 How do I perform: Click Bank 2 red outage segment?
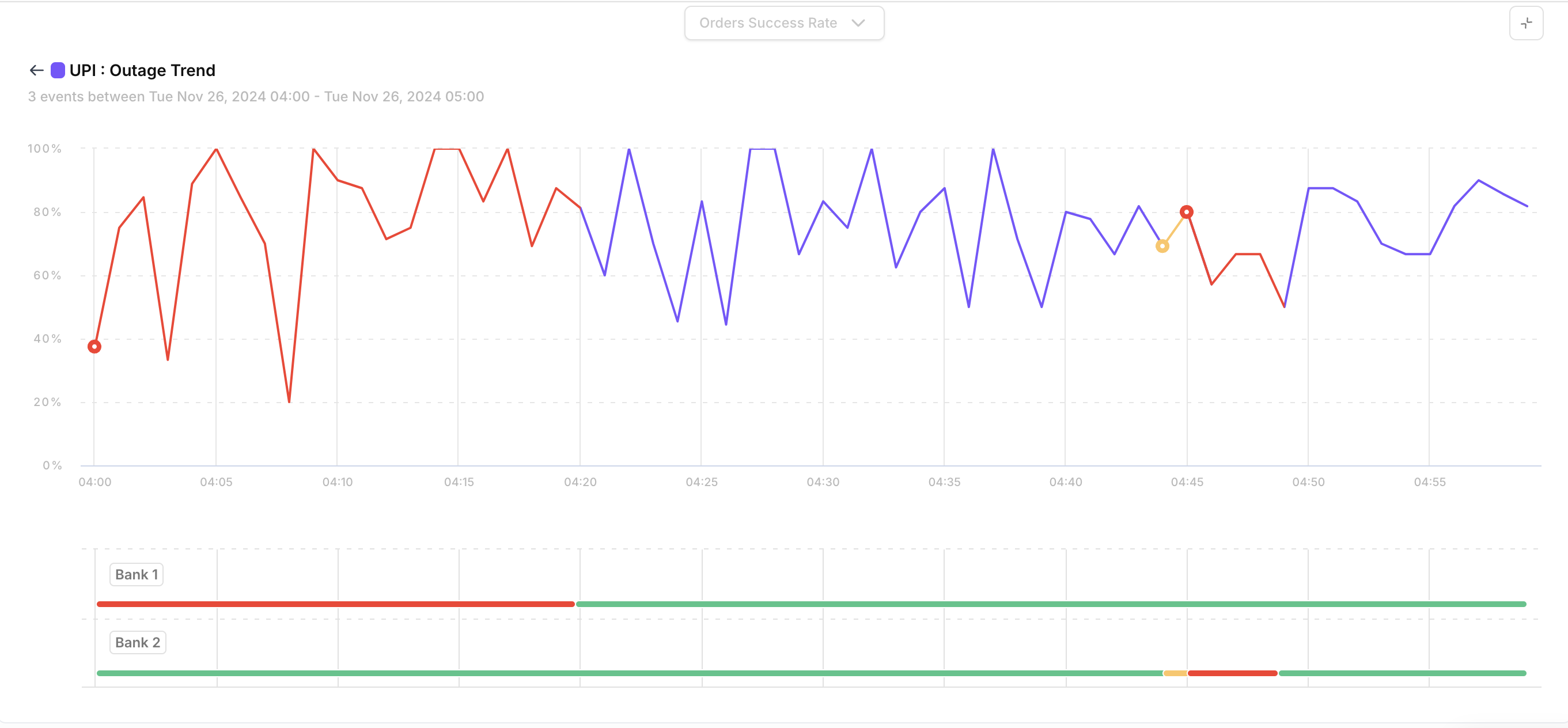(x=1232, y=673)
